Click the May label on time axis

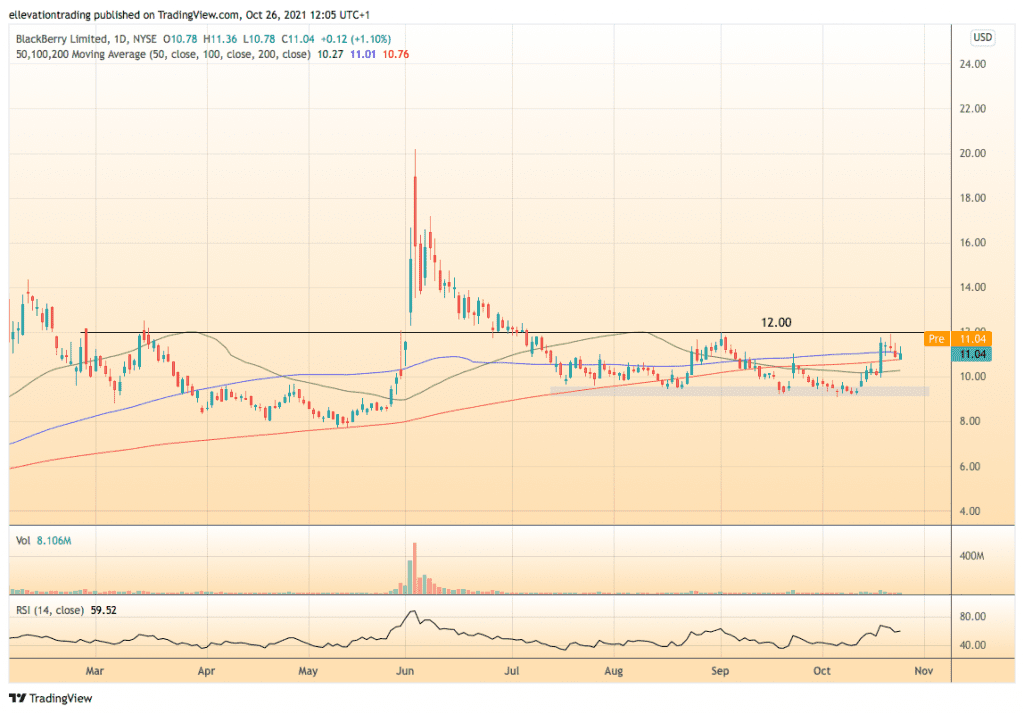(x=308, y=671)
